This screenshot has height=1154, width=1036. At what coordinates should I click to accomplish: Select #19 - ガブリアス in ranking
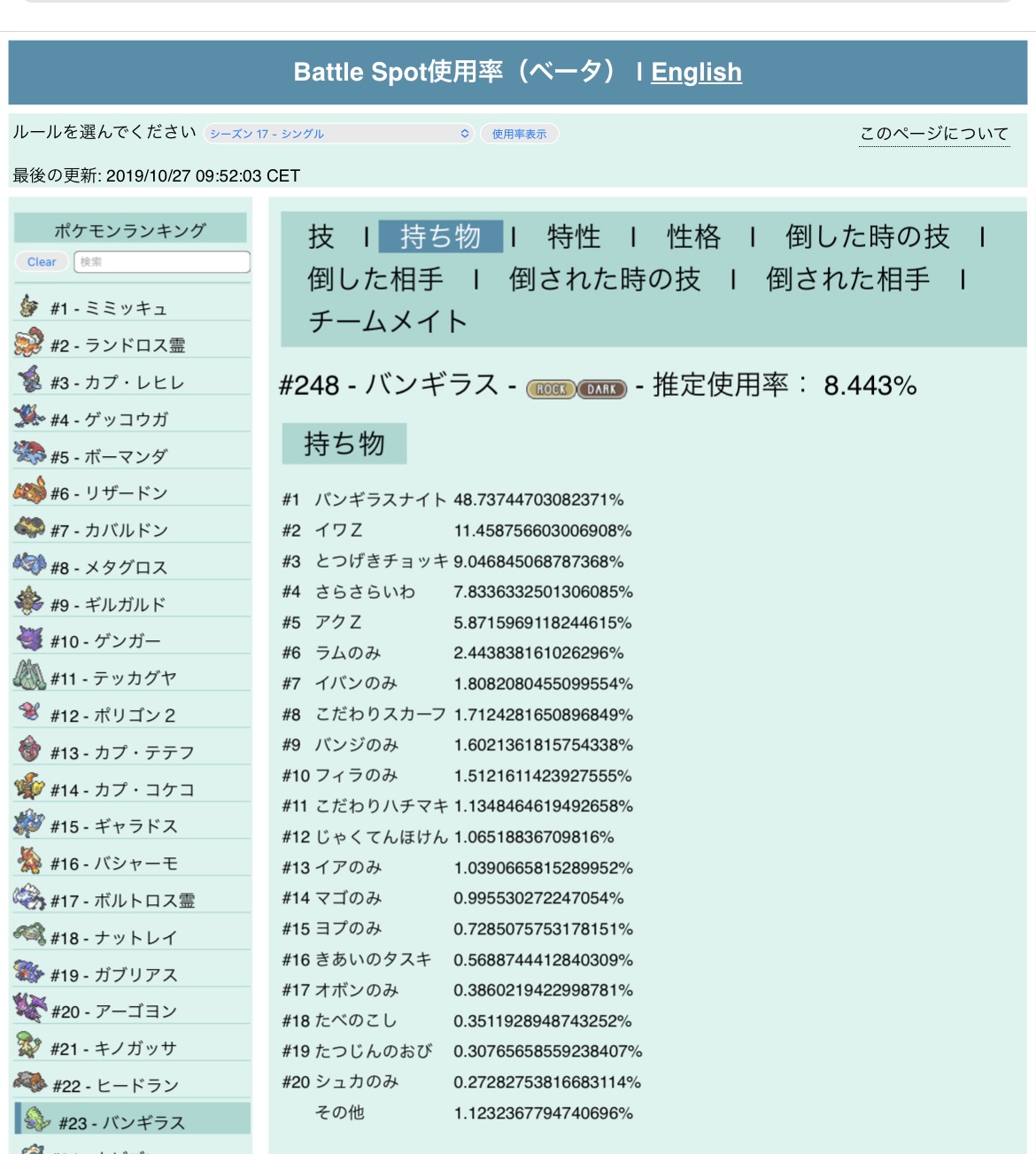pyautogui.click(x=132, y=972)
